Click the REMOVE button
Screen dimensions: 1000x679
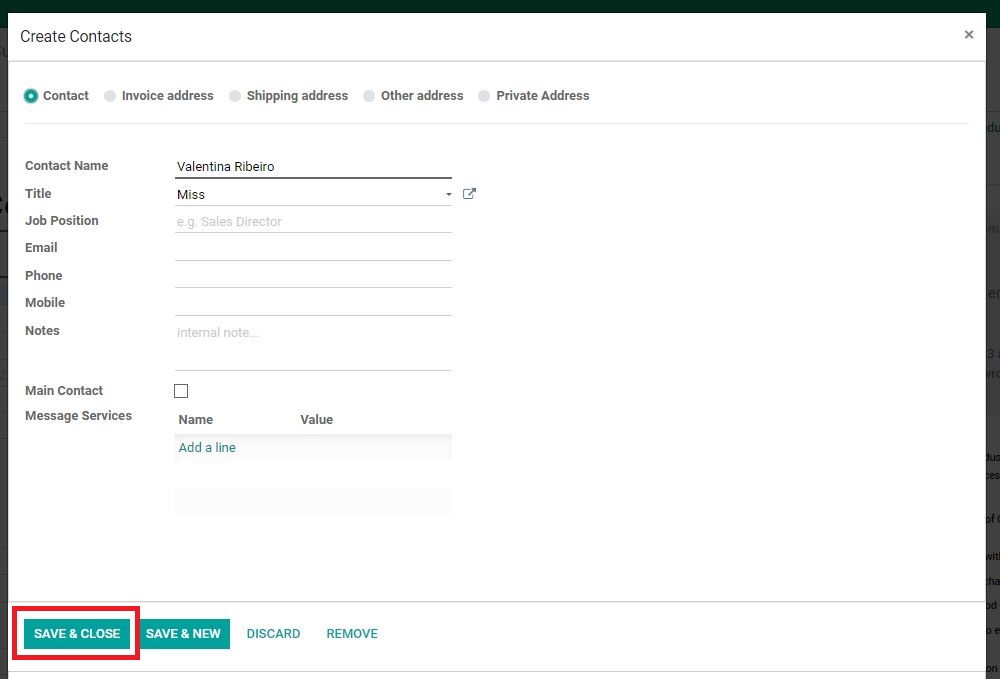(352, 634)
